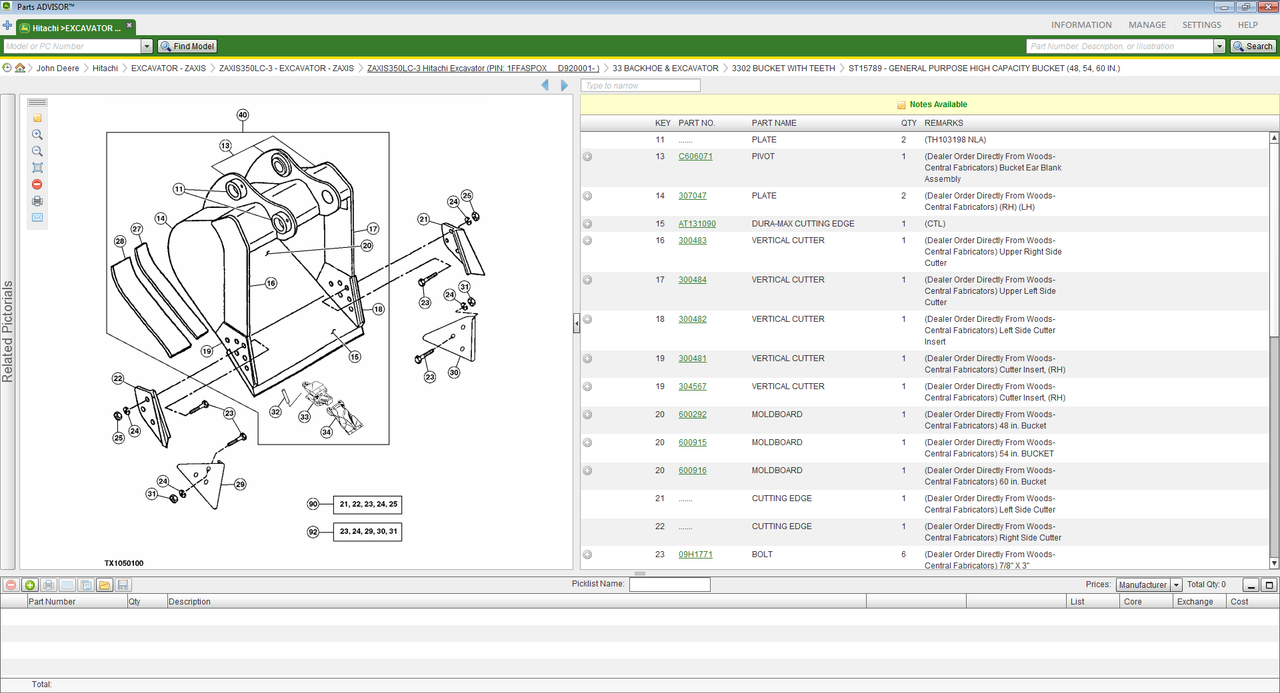Open the SETTINGS menu
Screen dimensions: 1280x693
(x=1201, y=25)
